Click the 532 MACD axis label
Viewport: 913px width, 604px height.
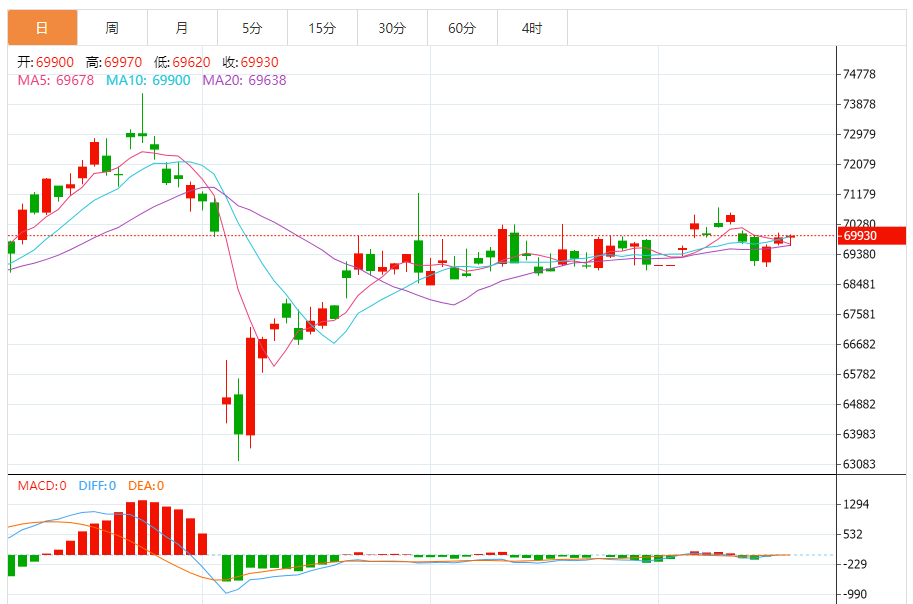coord(853,534)
